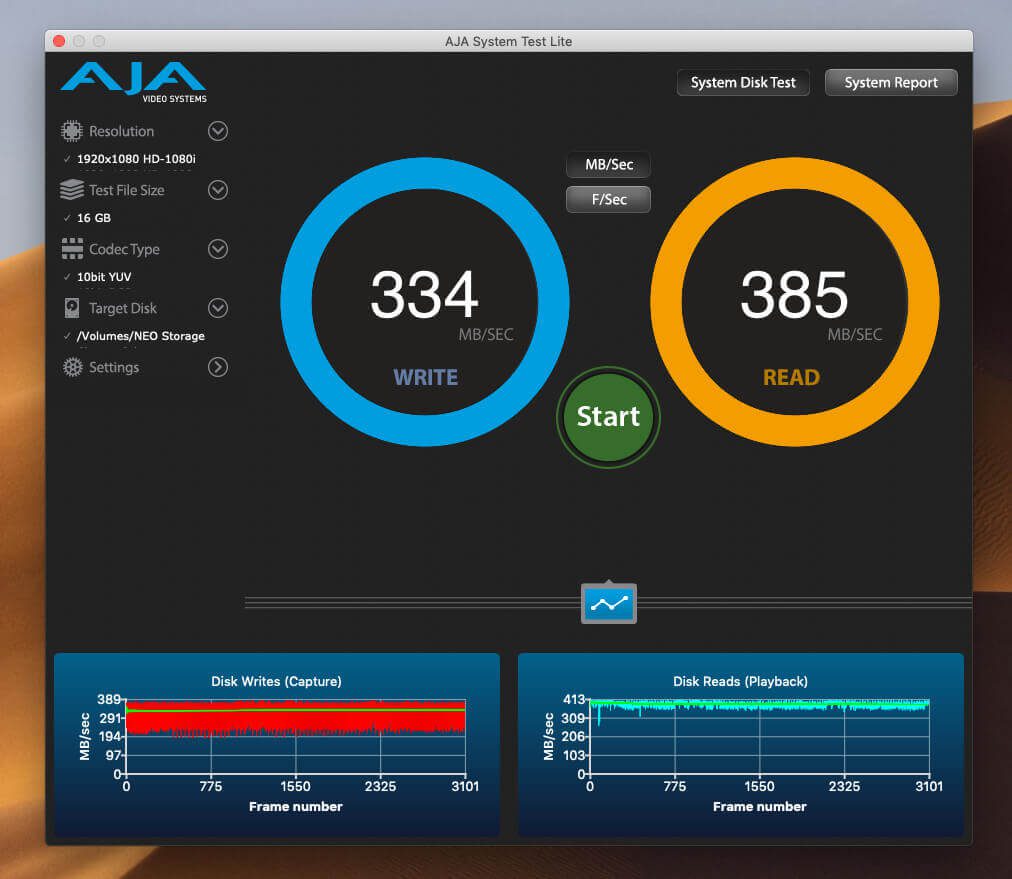Click the Codec Type film icon
This screenshot has width=1012, height=879.
click(72, 248)
